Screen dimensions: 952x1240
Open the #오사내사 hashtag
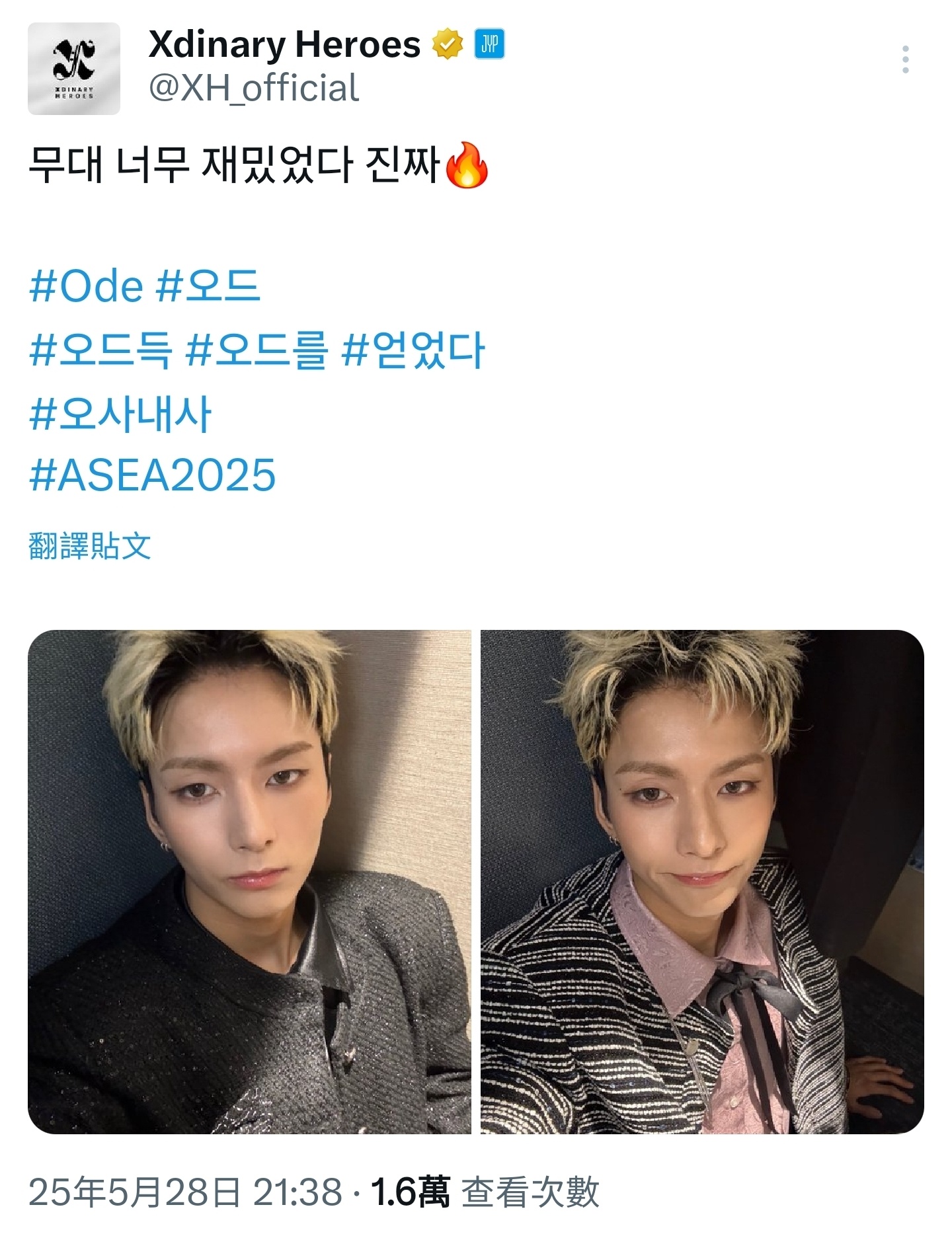tap(120, 413)
